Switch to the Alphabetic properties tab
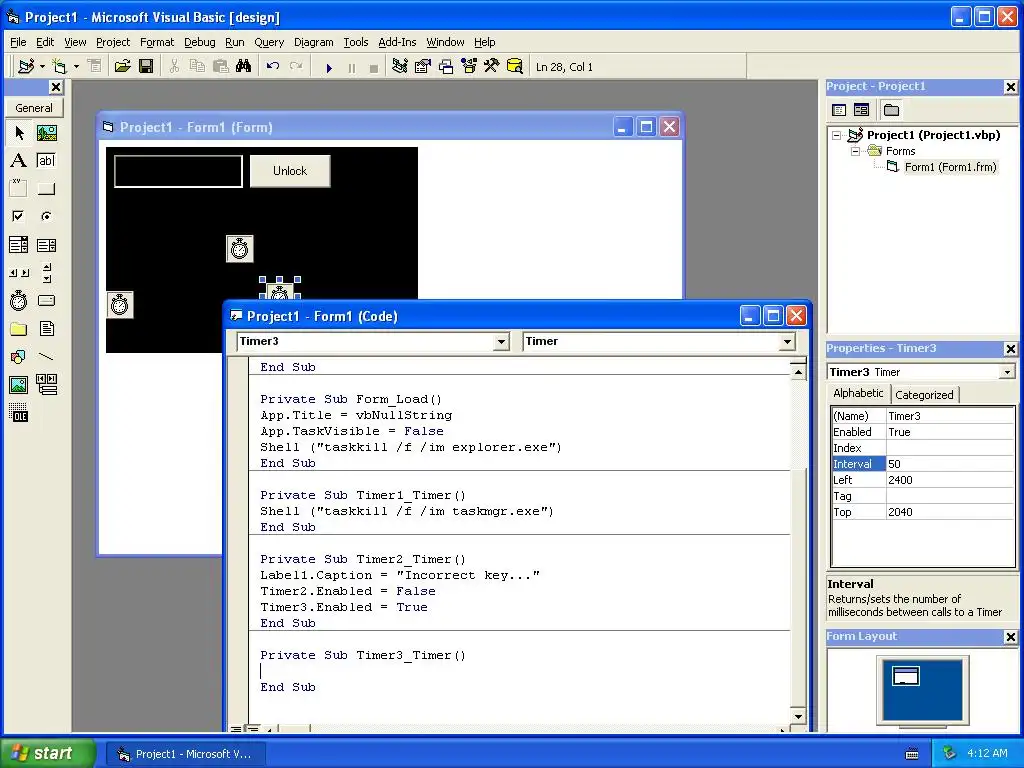 [x=858, y=393]
